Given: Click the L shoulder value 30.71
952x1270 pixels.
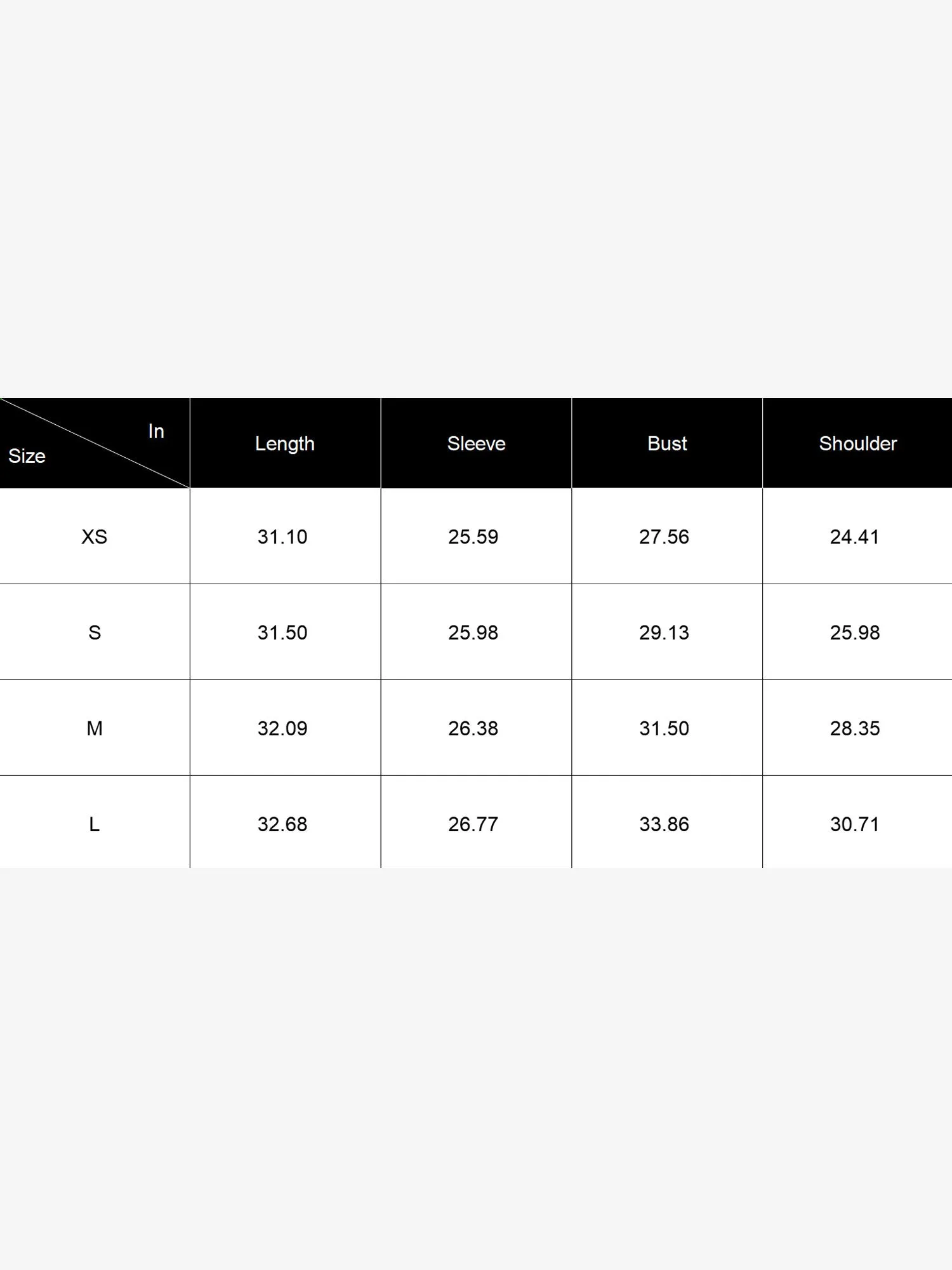Looking at the screenshot, I should 855,824.
